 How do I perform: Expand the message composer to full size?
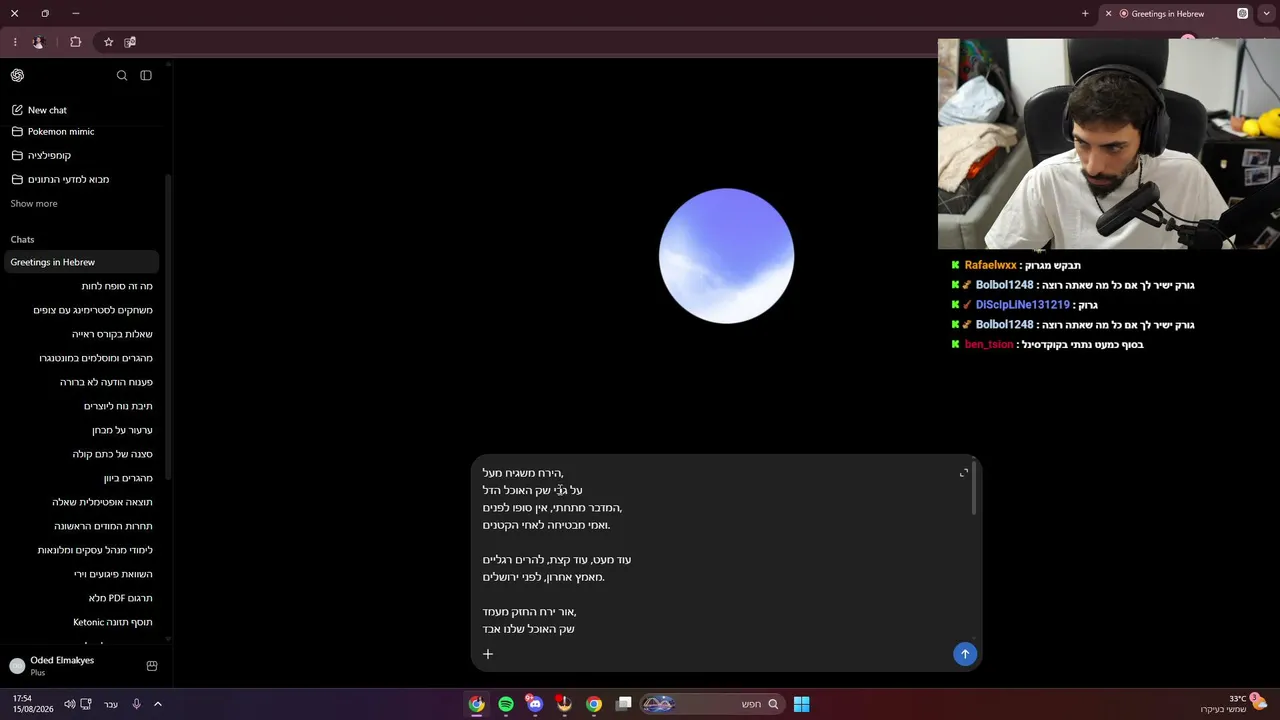pos(964,473)
